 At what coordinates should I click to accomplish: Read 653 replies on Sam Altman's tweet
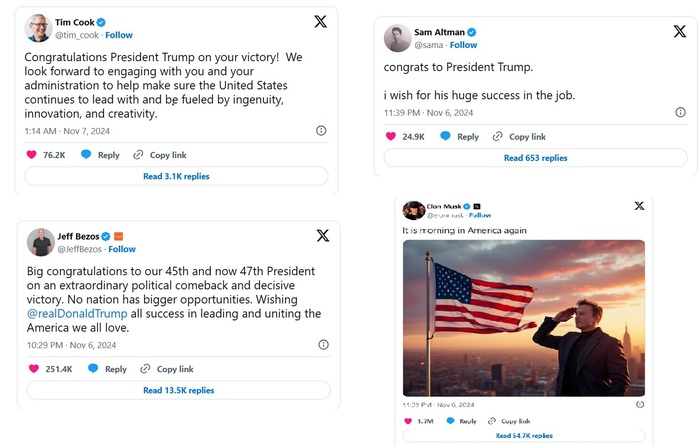click(536, 158)
